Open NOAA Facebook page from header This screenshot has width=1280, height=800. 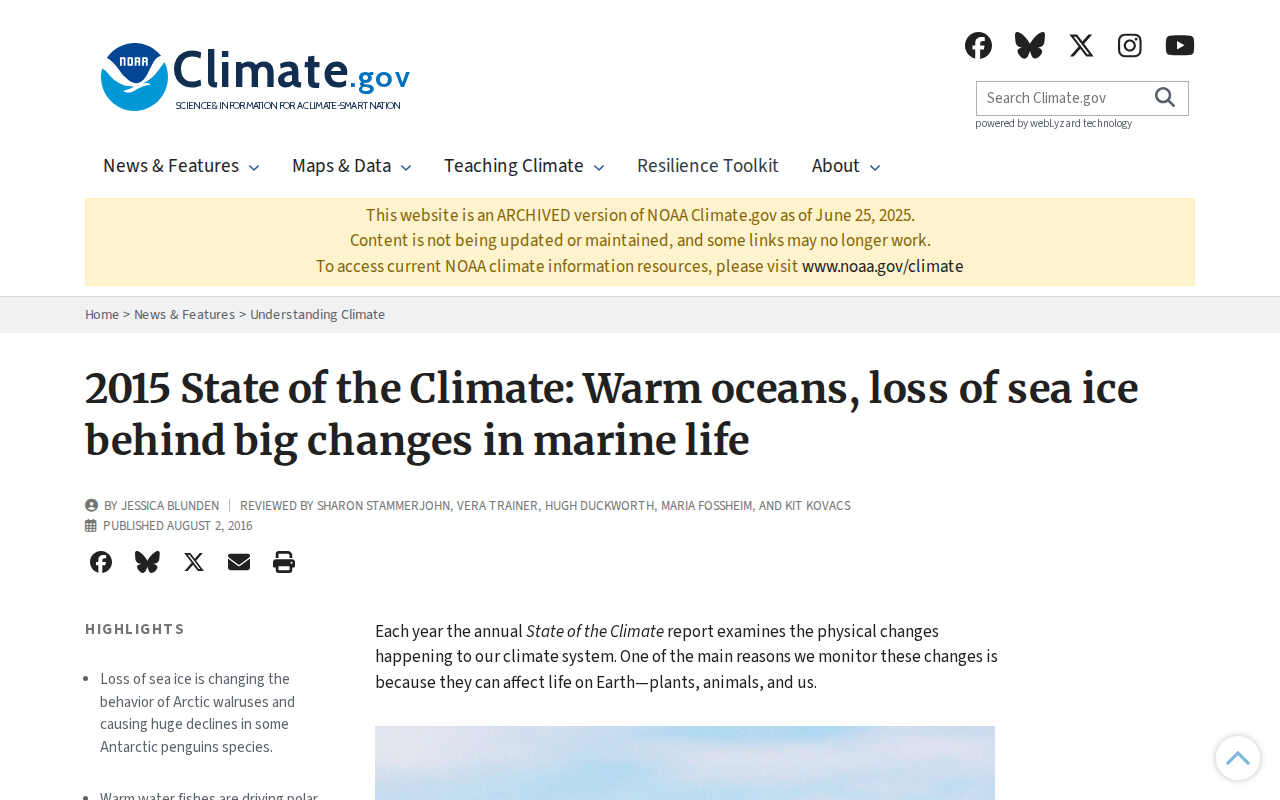coord(978,45)
